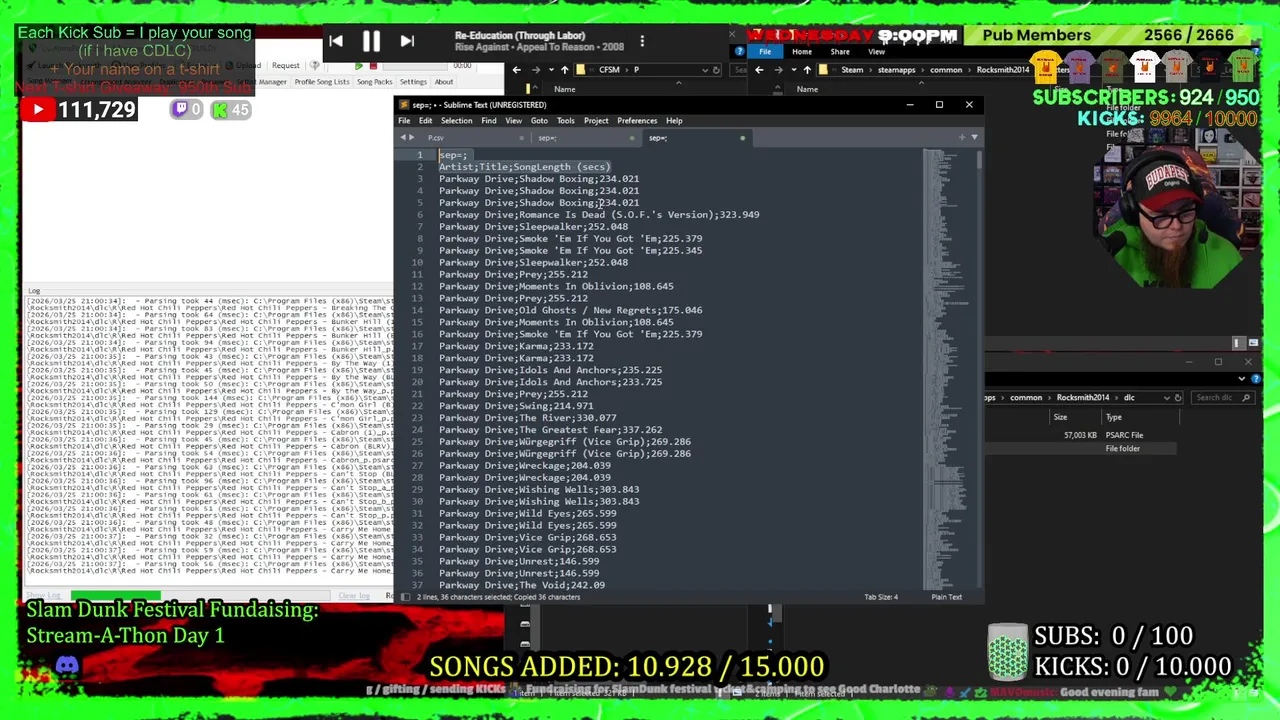Pause the Re-Education song playback
The width and height of the screenshot is (1280, 720).
(x=371, y=42)
